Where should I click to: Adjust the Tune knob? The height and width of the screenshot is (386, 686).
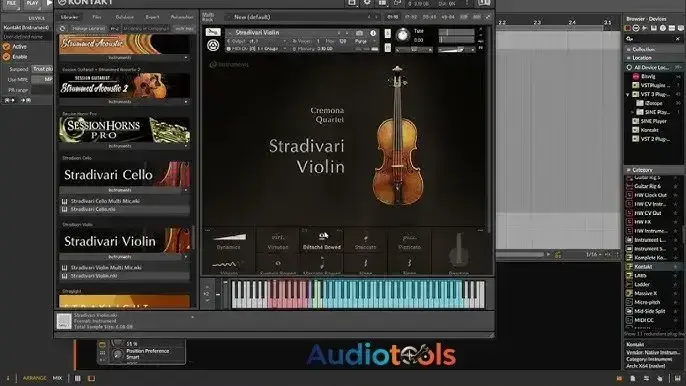[x=402, y=35]
